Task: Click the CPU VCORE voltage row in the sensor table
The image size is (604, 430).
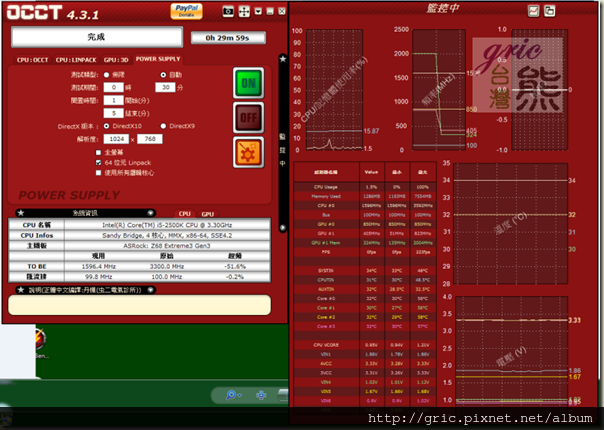Action: point(365,345)
